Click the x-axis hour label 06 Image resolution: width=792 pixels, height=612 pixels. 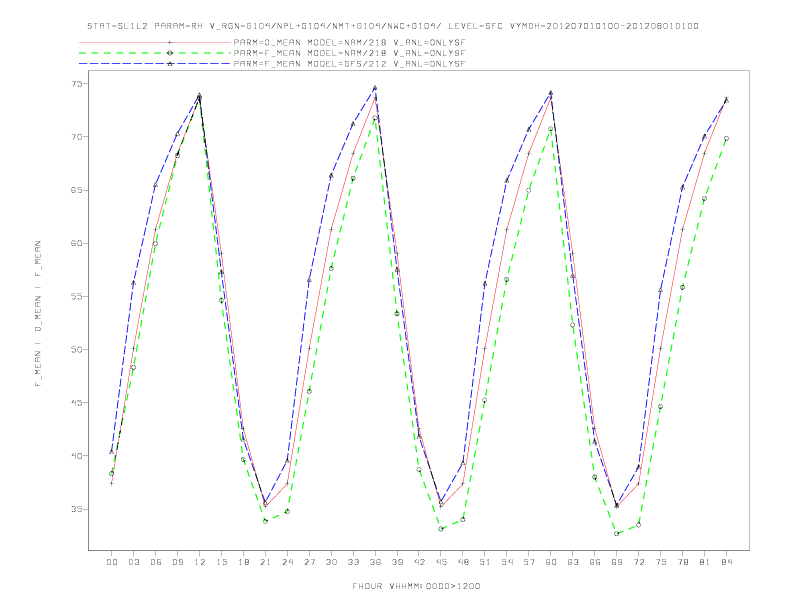coord(156,562)
